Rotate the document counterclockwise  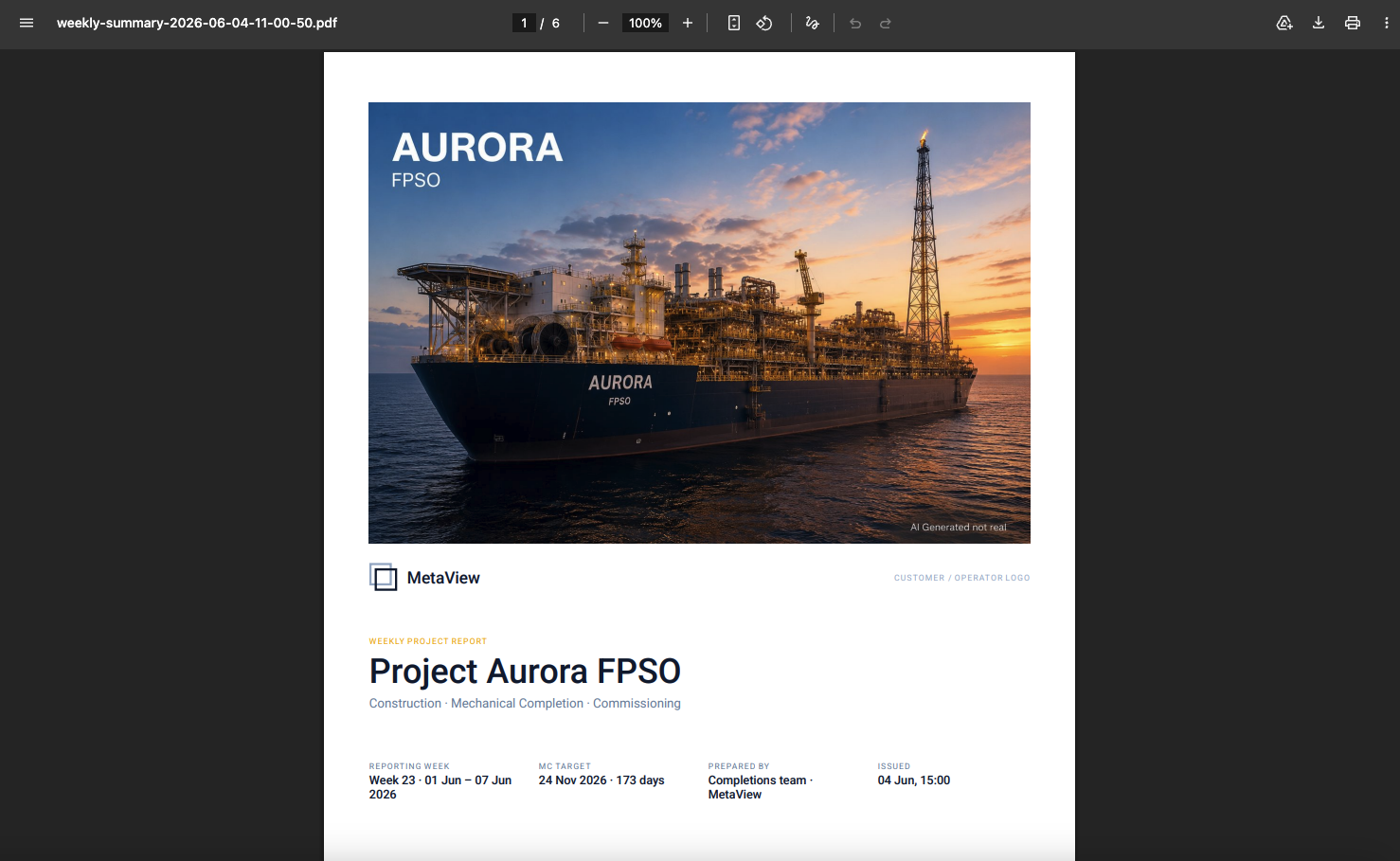tap(764, 23)
